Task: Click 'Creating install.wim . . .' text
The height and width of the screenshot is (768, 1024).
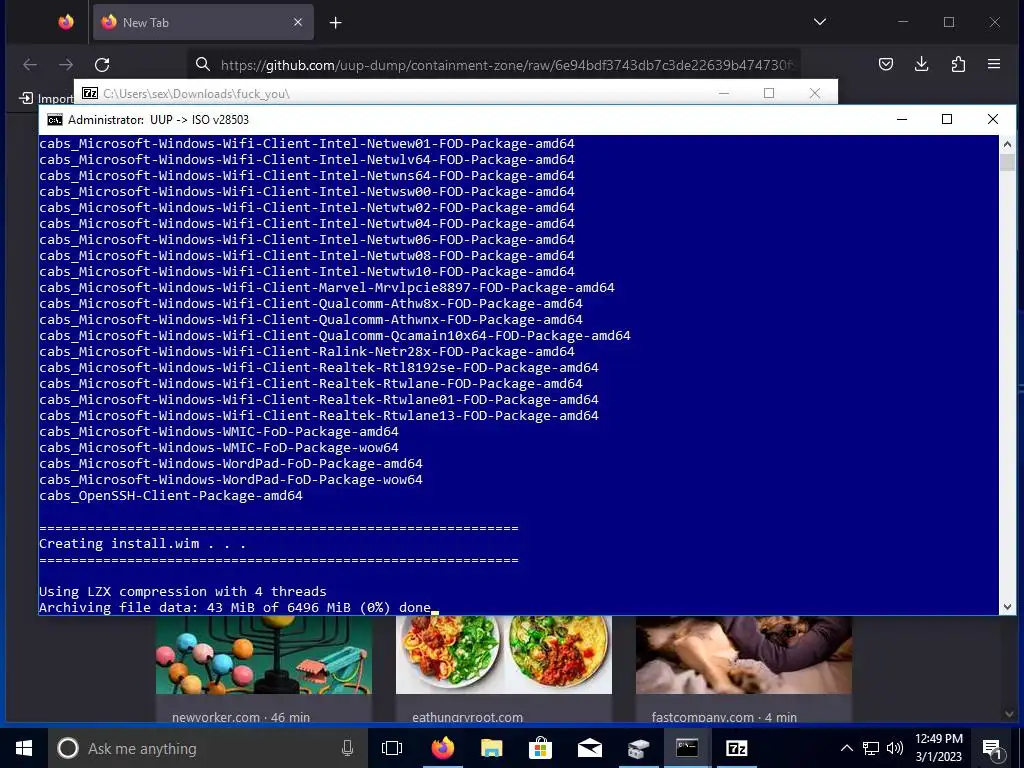Action: (142, 543)
